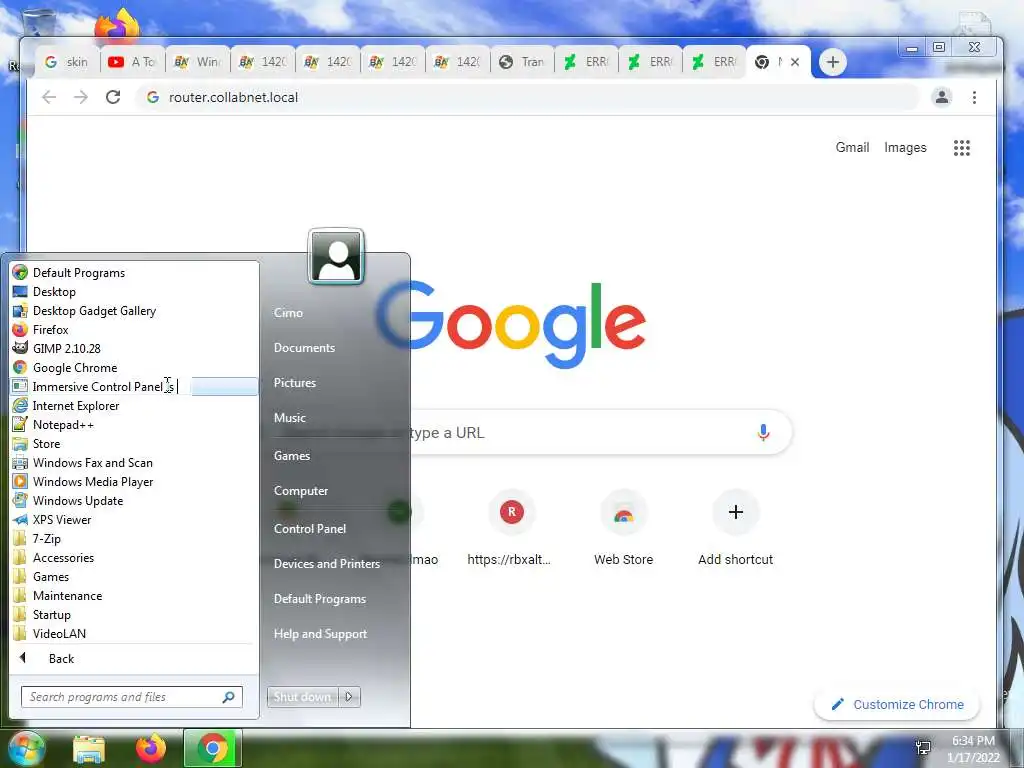Open the Google apps grid

coord(961,148)
